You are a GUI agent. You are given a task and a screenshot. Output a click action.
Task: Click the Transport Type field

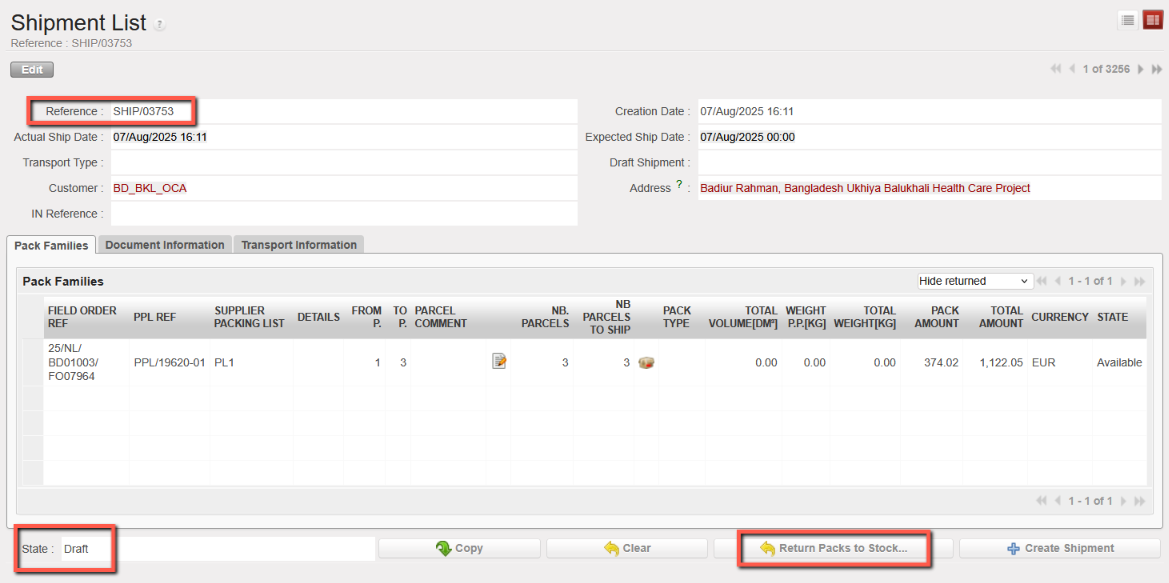point(343,163)
